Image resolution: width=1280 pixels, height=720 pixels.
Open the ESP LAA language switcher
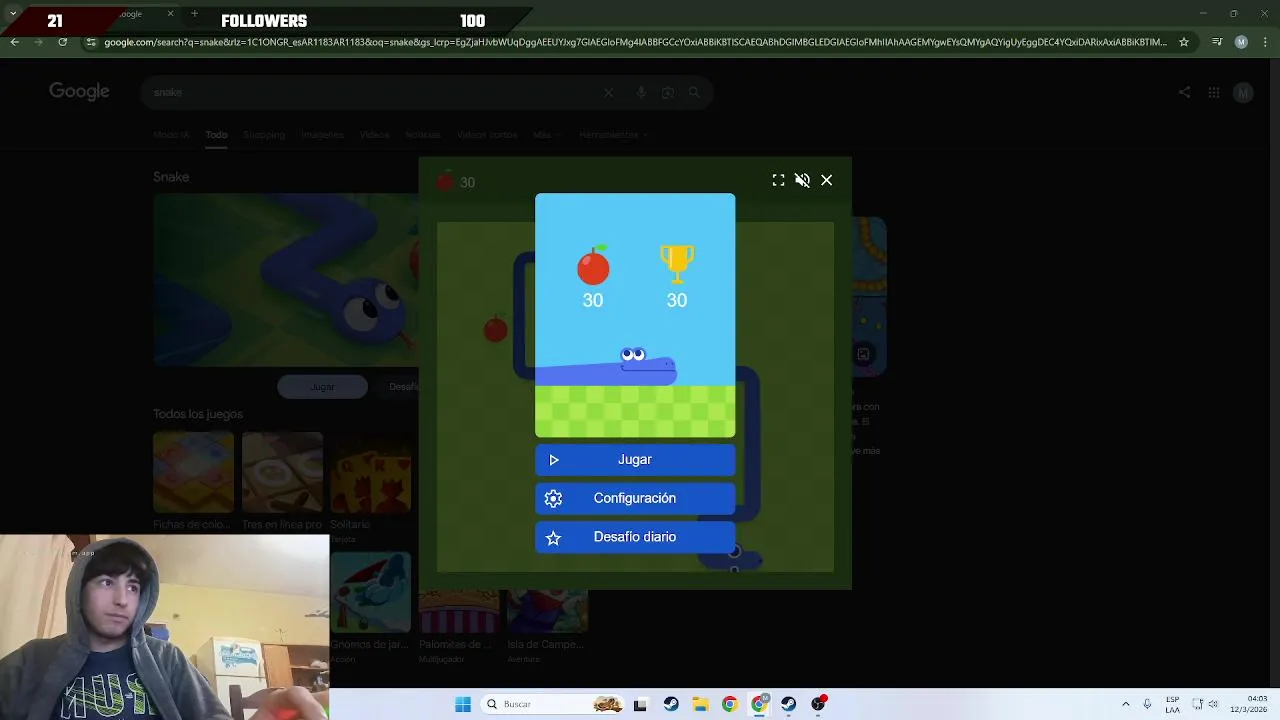[1172, 704]
